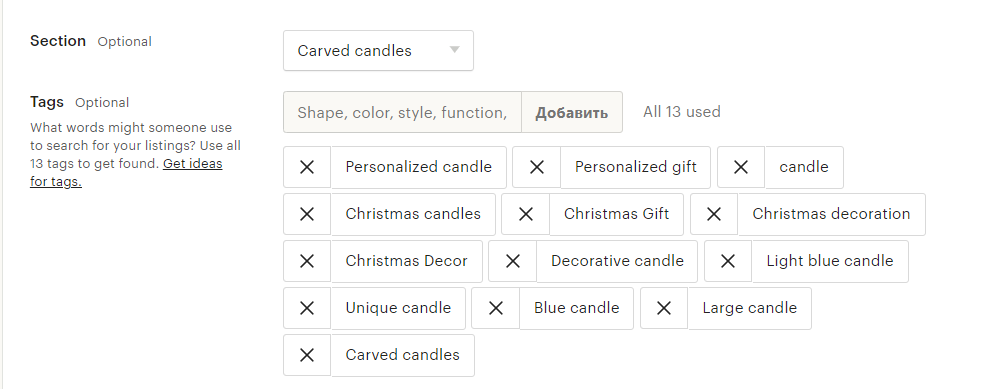
Task: Select the Christmas decoration tag label
Action: [832, 214]
